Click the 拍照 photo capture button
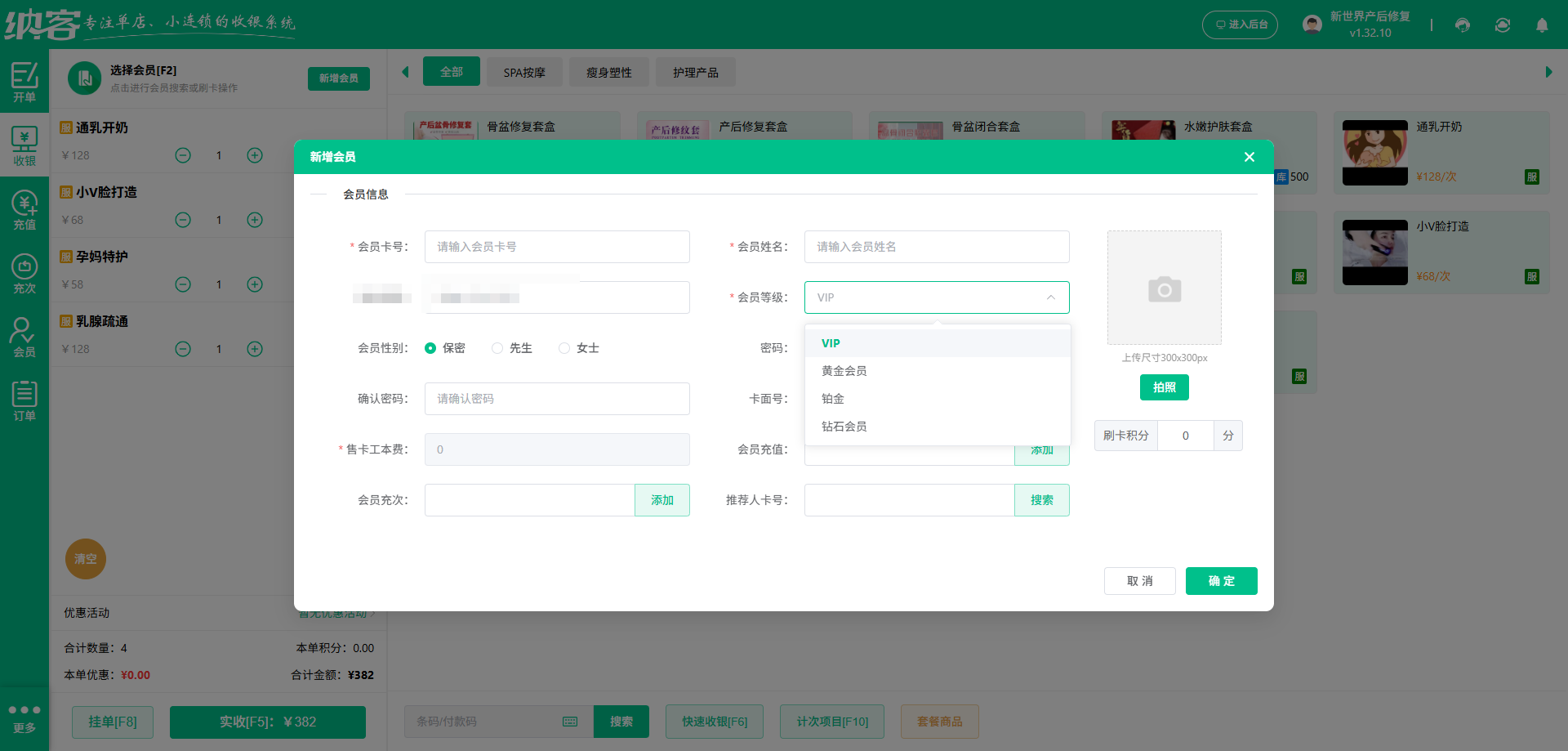This screenshot has height=751, width=1568. coord(1164,387)
